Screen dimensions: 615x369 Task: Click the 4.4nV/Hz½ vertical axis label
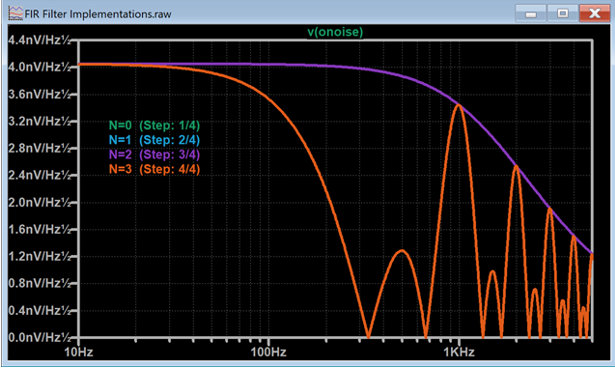pyautogui.click(x=39, y=40)
